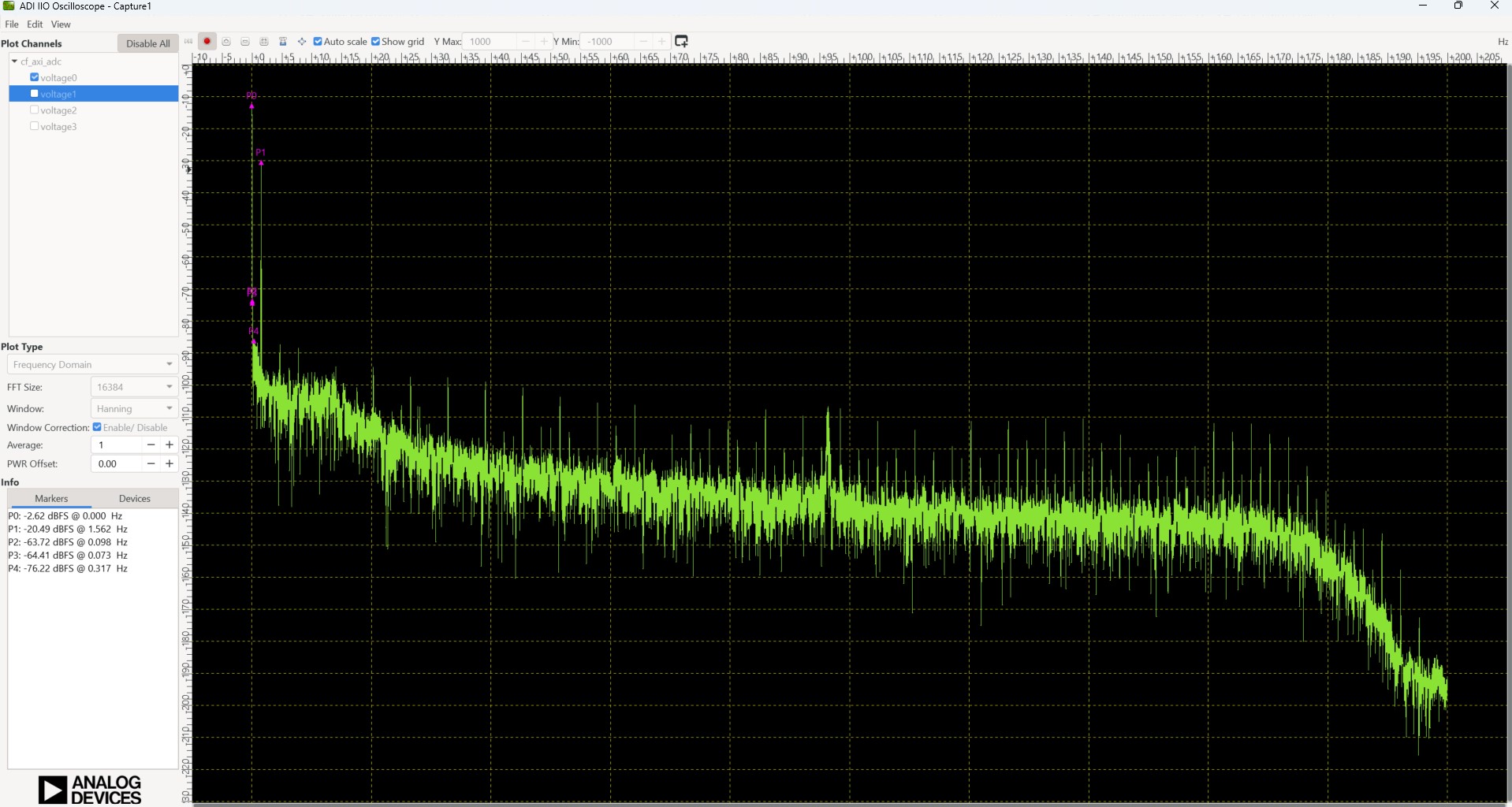
Task: Open the Plot Type dropdown
Action: point(91,364)
